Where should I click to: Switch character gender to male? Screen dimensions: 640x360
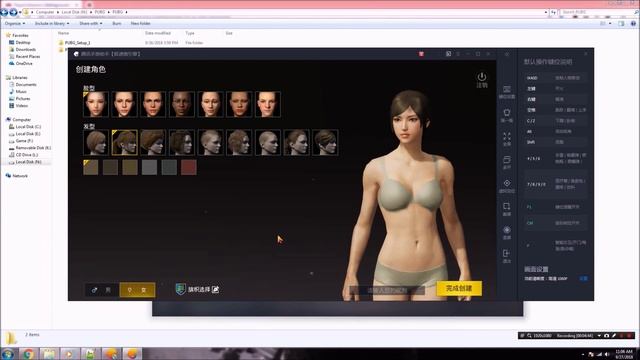pos(102,290)
